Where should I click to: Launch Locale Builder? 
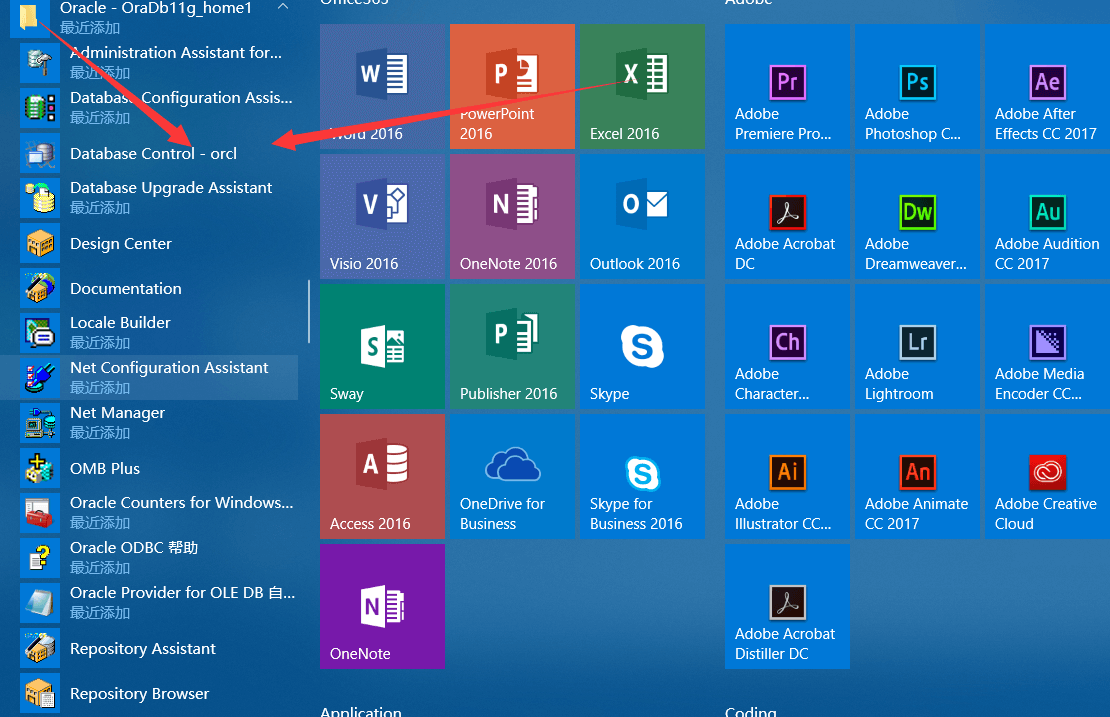pos(149,332)
